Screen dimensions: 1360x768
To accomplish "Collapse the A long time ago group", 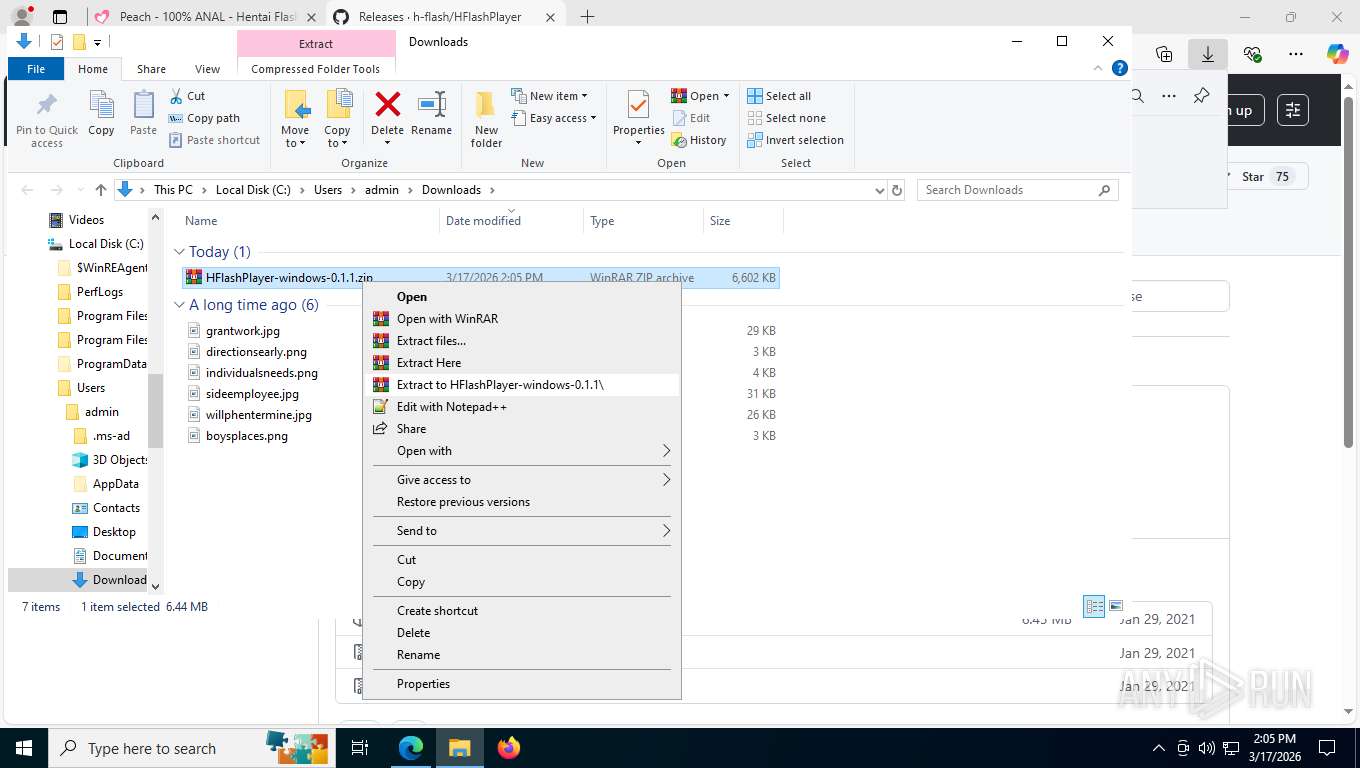I will 180,305.
